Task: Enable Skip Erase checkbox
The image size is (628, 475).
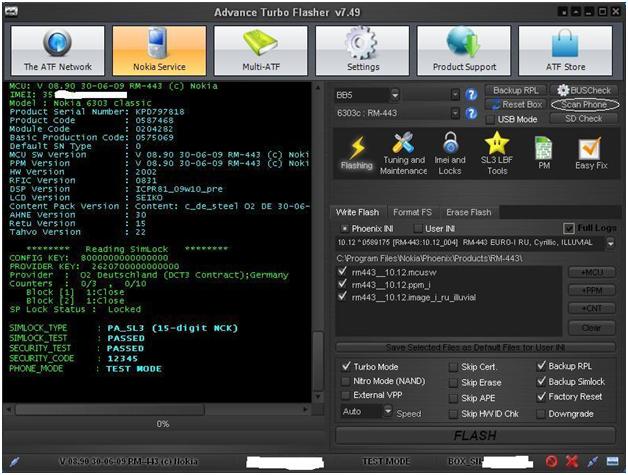Action: [453, 382]
